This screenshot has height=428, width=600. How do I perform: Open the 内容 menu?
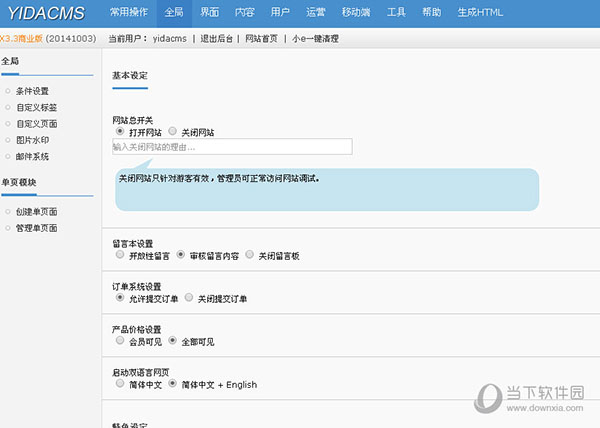[245, 12]
